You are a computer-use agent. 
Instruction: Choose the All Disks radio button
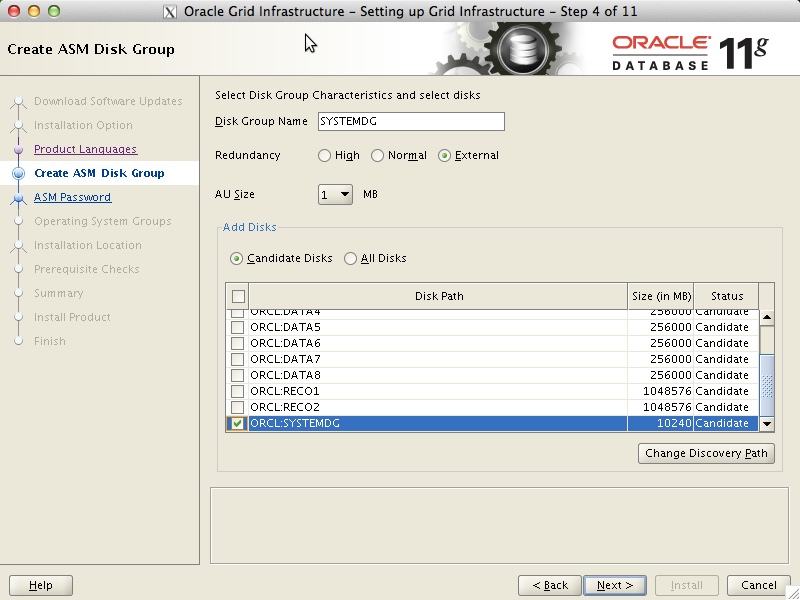pos(350,258)
